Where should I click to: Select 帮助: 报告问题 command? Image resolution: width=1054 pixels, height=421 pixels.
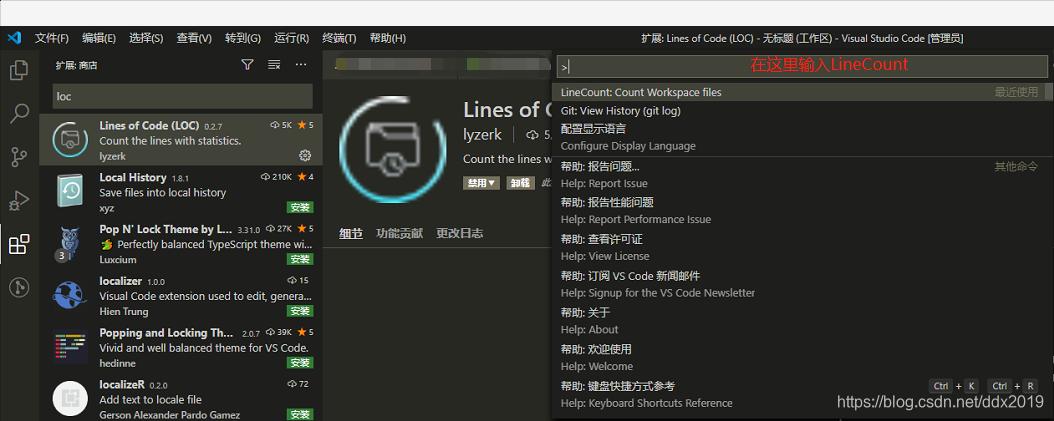802,175
